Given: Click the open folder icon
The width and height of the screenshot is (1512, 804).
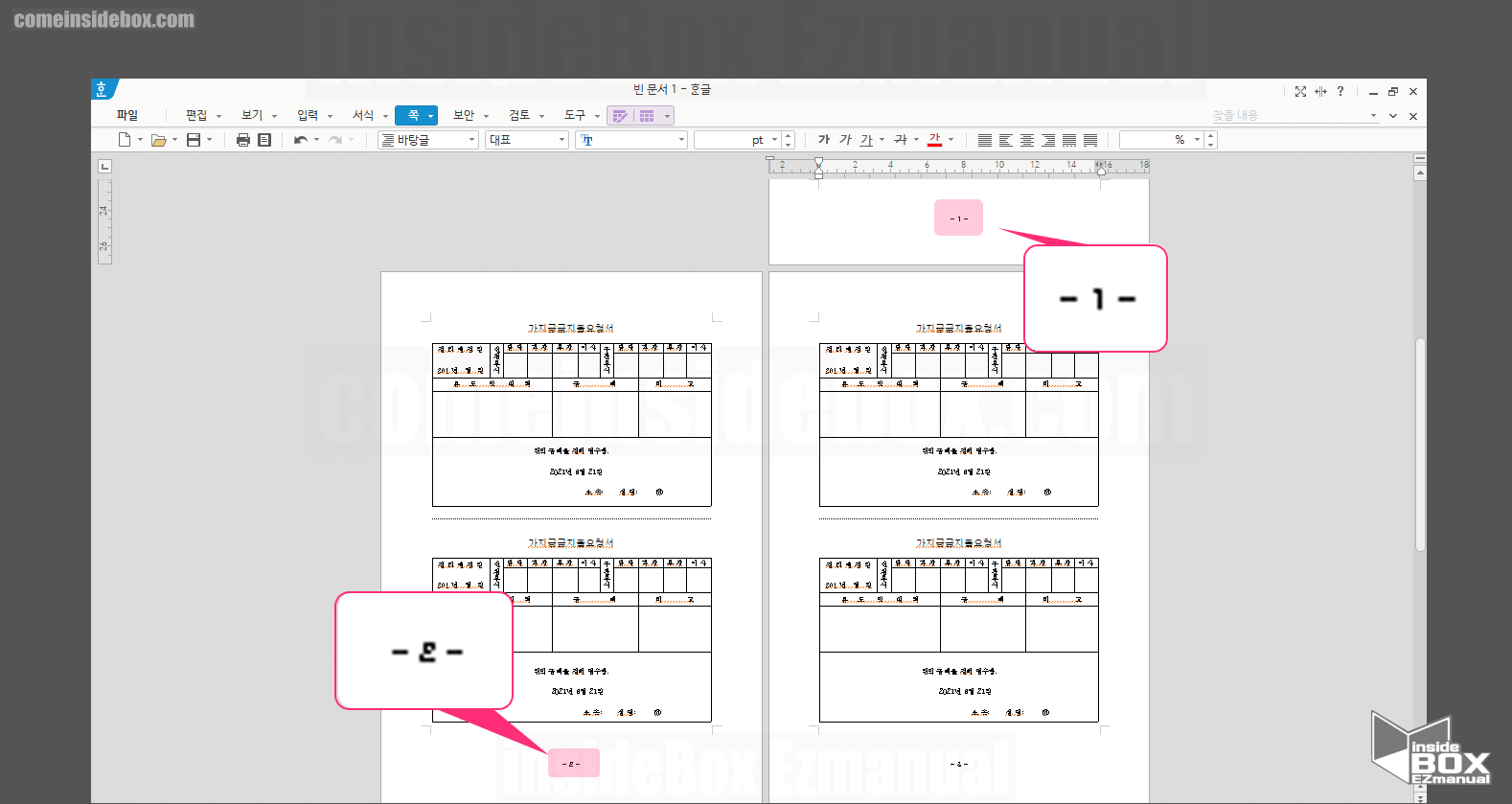Looking at the screenshot, I should click(x=158, y=140).
